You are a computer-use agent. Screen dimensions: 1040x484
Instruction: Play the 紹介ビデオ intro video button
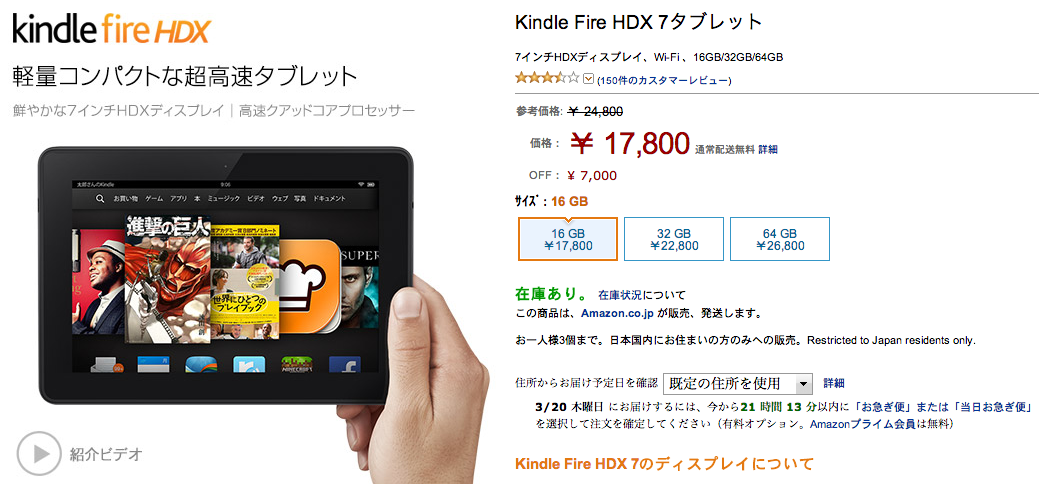pos(39,454)
